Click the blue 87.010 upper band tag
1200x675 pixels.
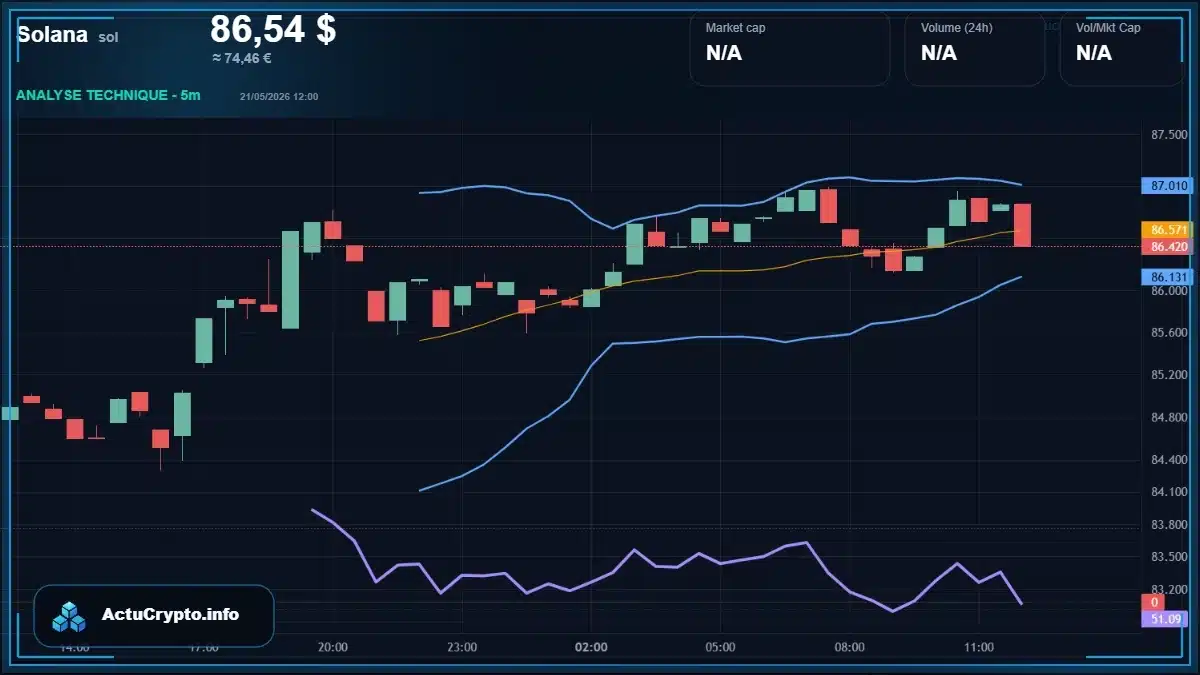pyautogui.click(x=1168, y=186)
